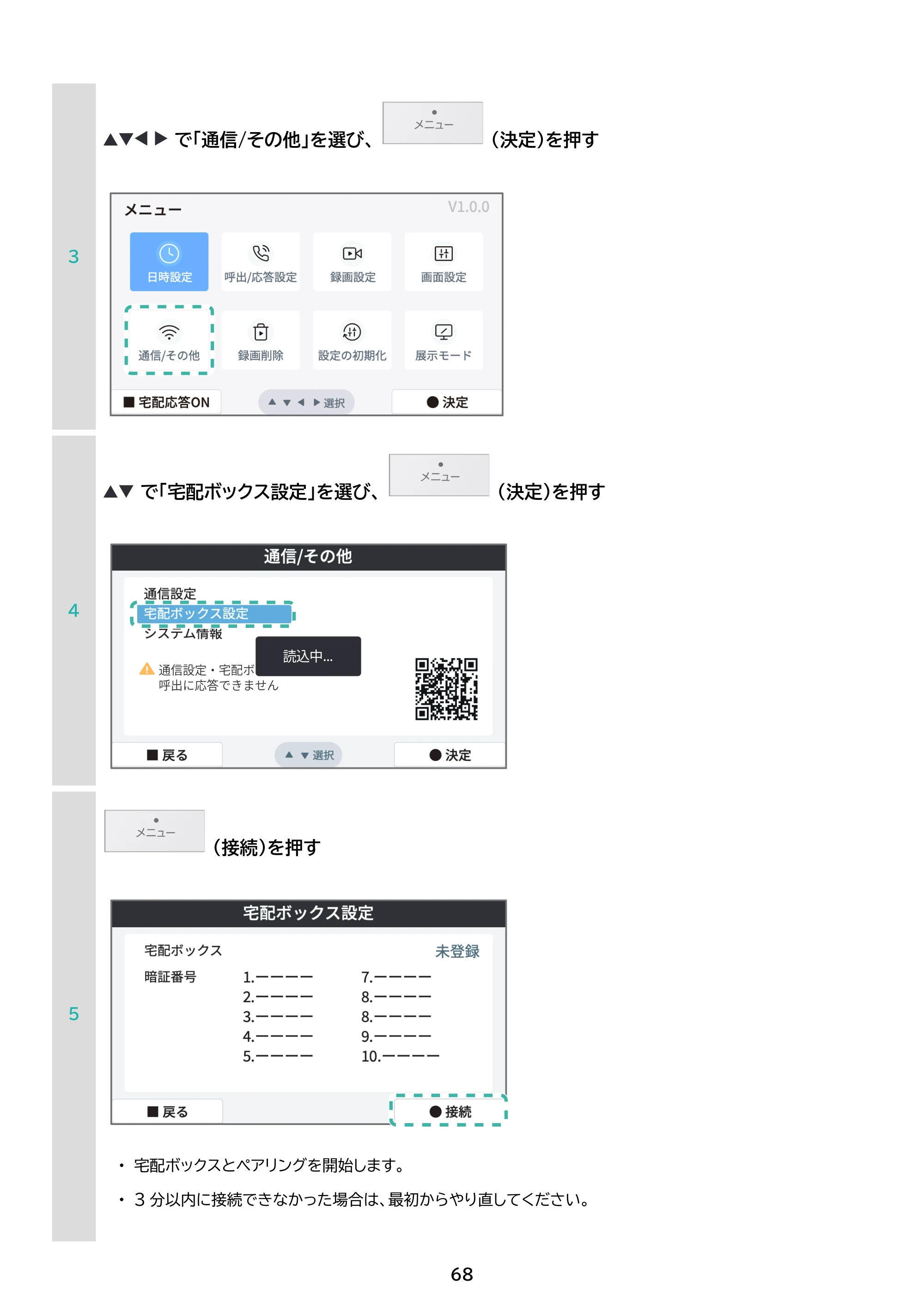This screenshot has height=1307, width=924.
Task: Click the 未登録 status text
Action: tap(457, 951)
